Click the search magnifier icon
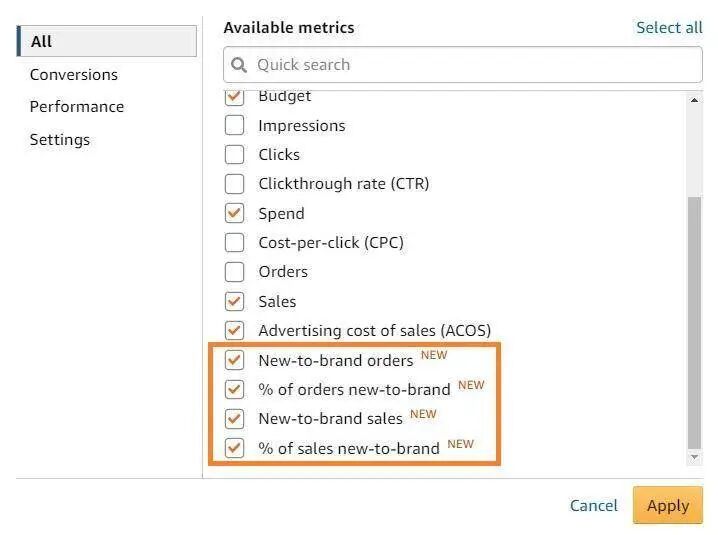The height and width of the screenshot is (535, 718). click(x=239, y=65)
